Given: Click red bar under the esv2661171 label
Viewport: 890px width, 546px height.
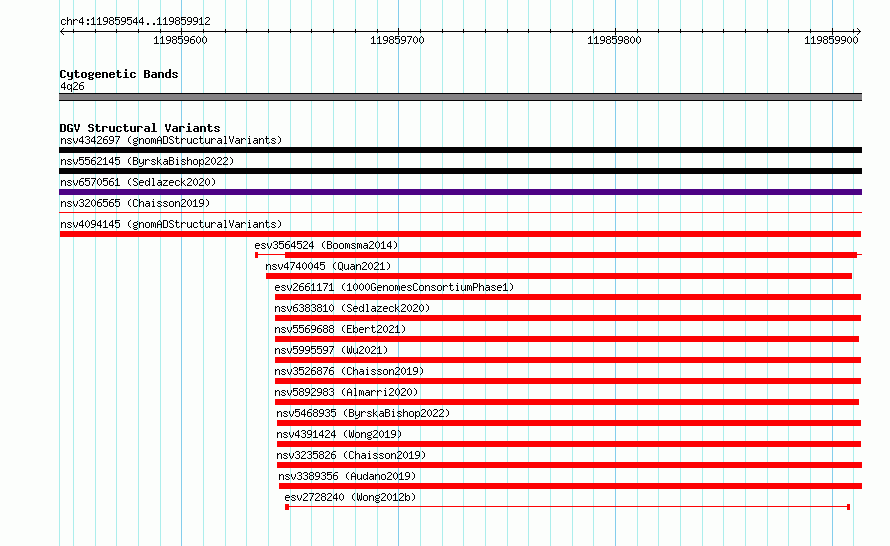Looking at the screenshot, I should pos(568,297).
